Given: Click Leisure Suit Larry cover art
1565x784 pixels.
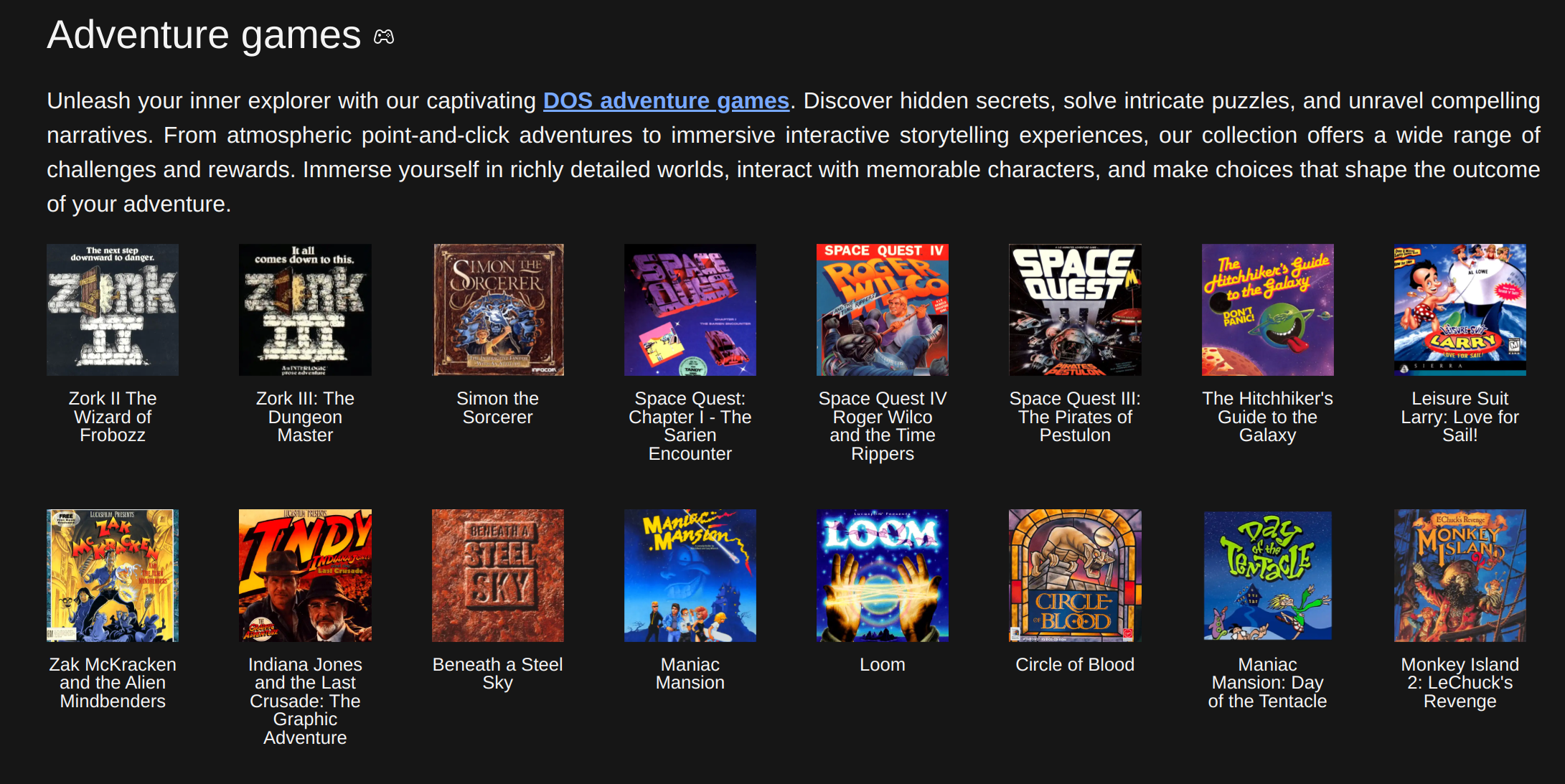Looking at the screenshot, I should point(1460,310).
